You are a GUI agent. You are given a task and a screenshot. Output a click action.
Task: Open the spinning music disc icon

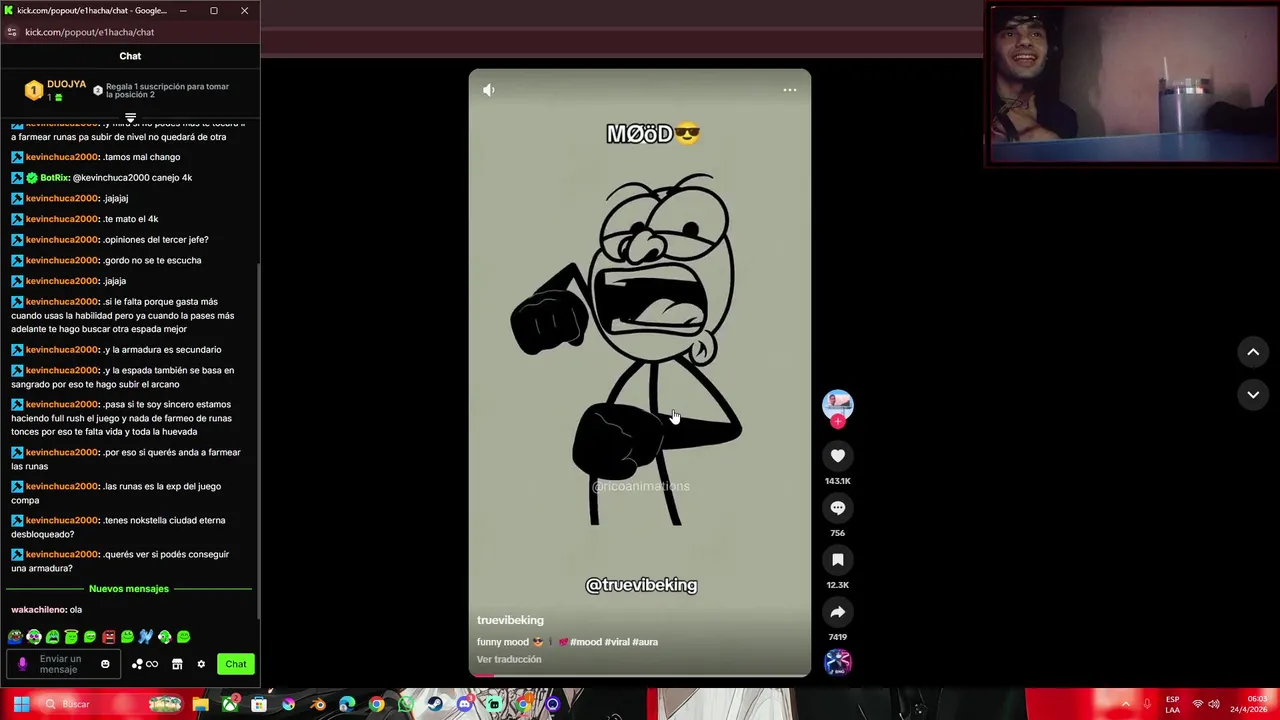coord(838,662)
